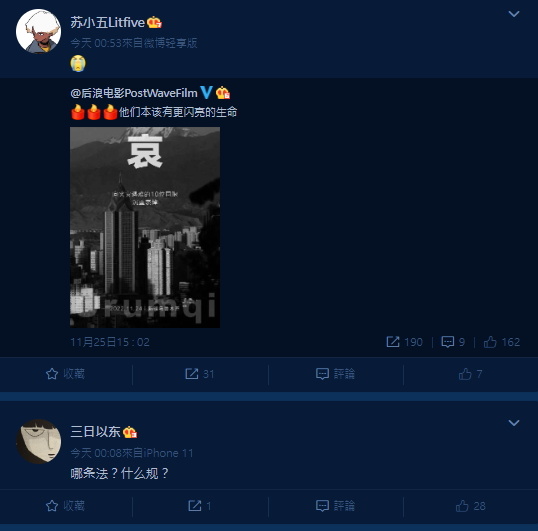This screenshot has width=538, height=531.
Task: Click the 三日以东 user avatar
Action: pos(38,441)
